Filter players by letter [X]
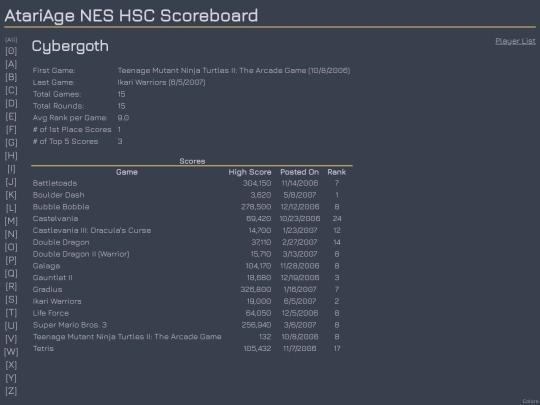540x405 pixels. [x=11, y=365]
